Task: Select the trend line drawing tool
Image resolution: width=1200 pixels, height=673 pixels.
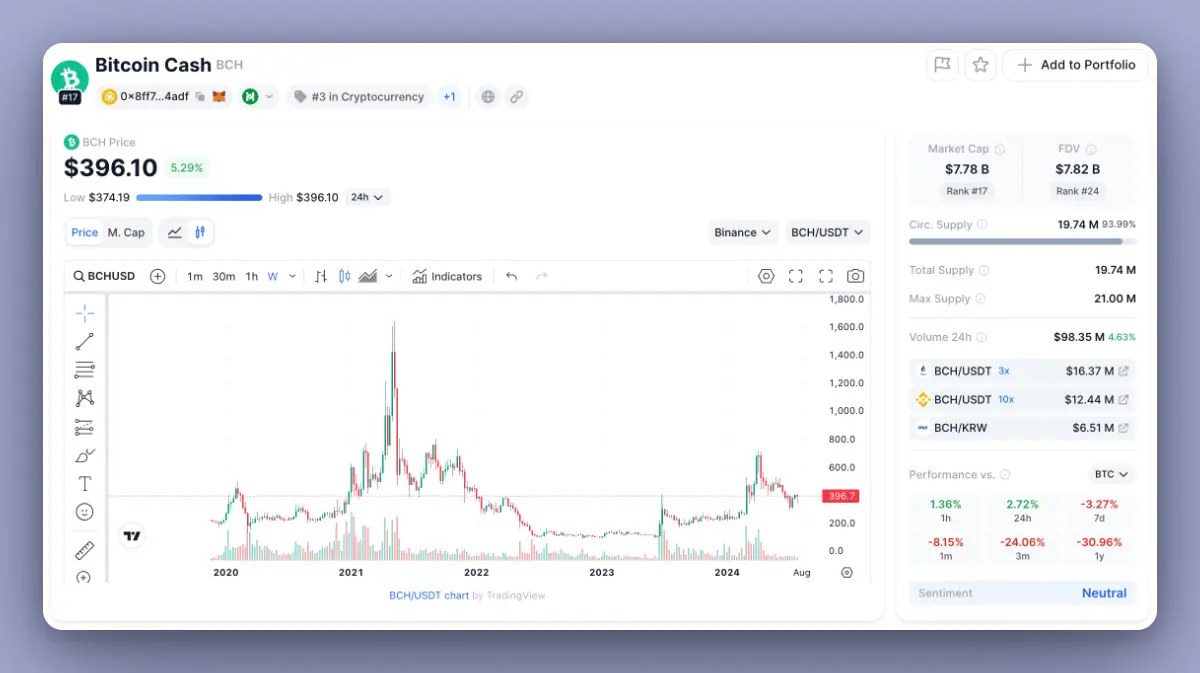Action: (85, 342)
